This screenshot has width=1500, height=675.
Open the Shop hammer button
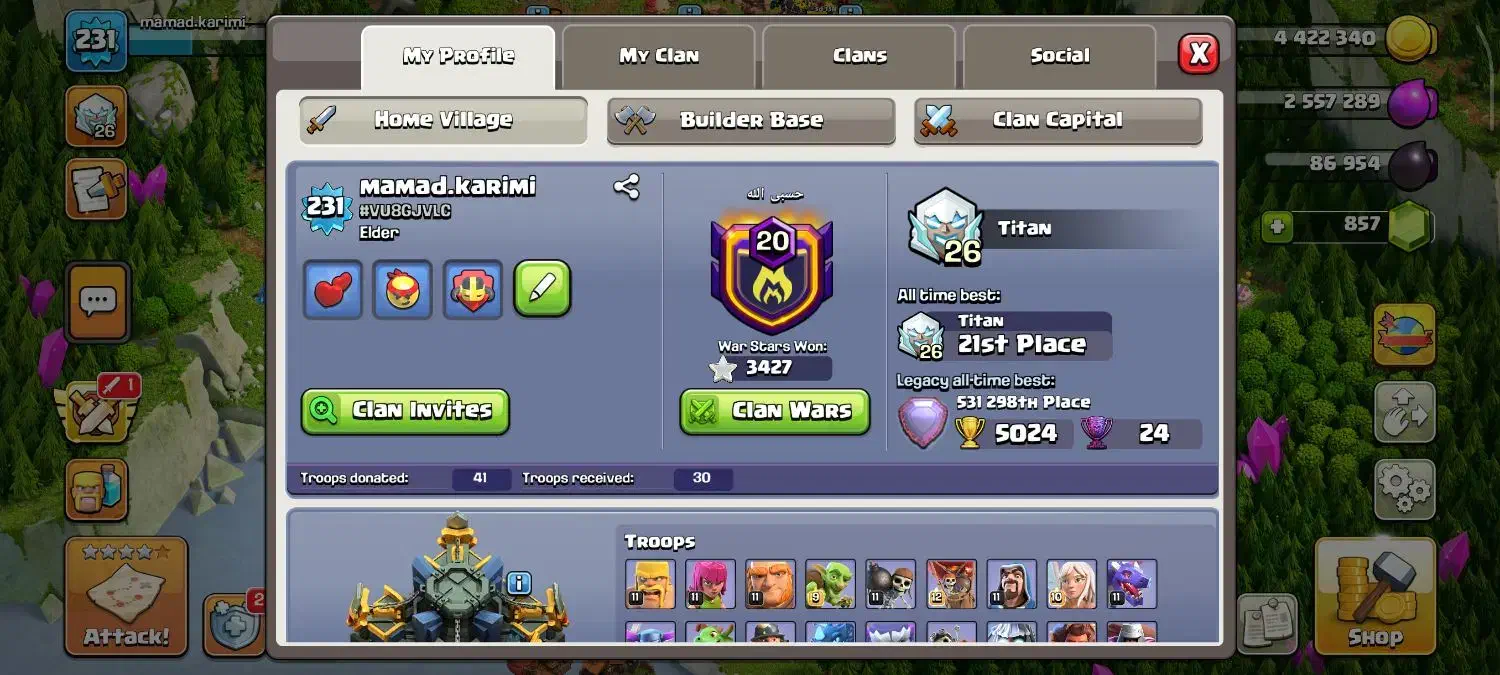pyautogui.click(x=1375, y=596)
